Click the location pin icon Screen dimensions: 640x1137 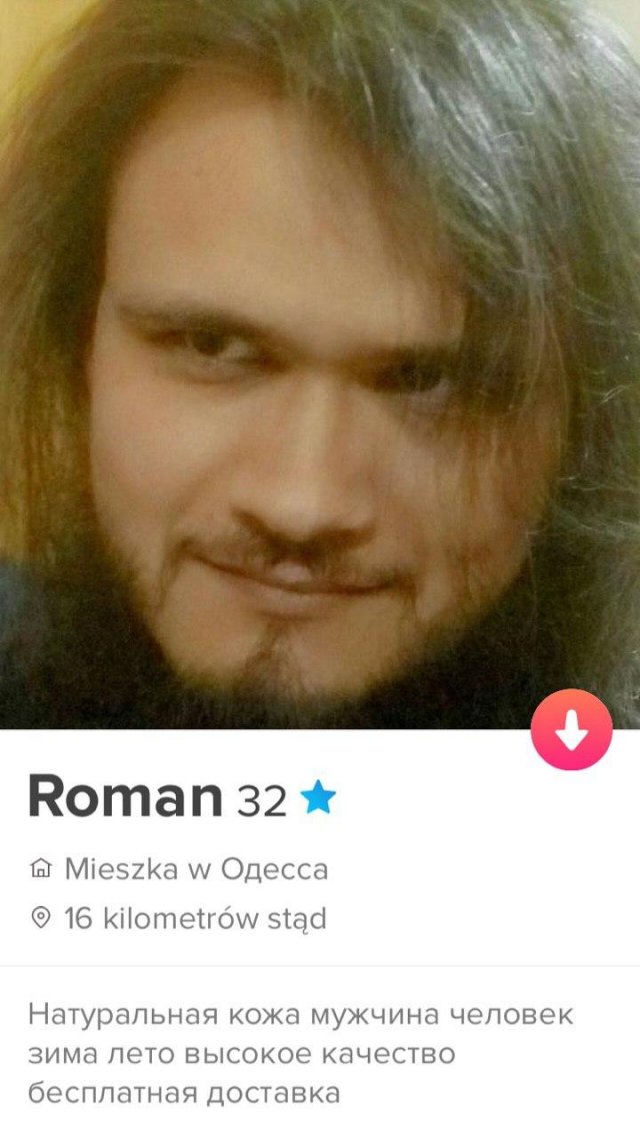point(41,919)
